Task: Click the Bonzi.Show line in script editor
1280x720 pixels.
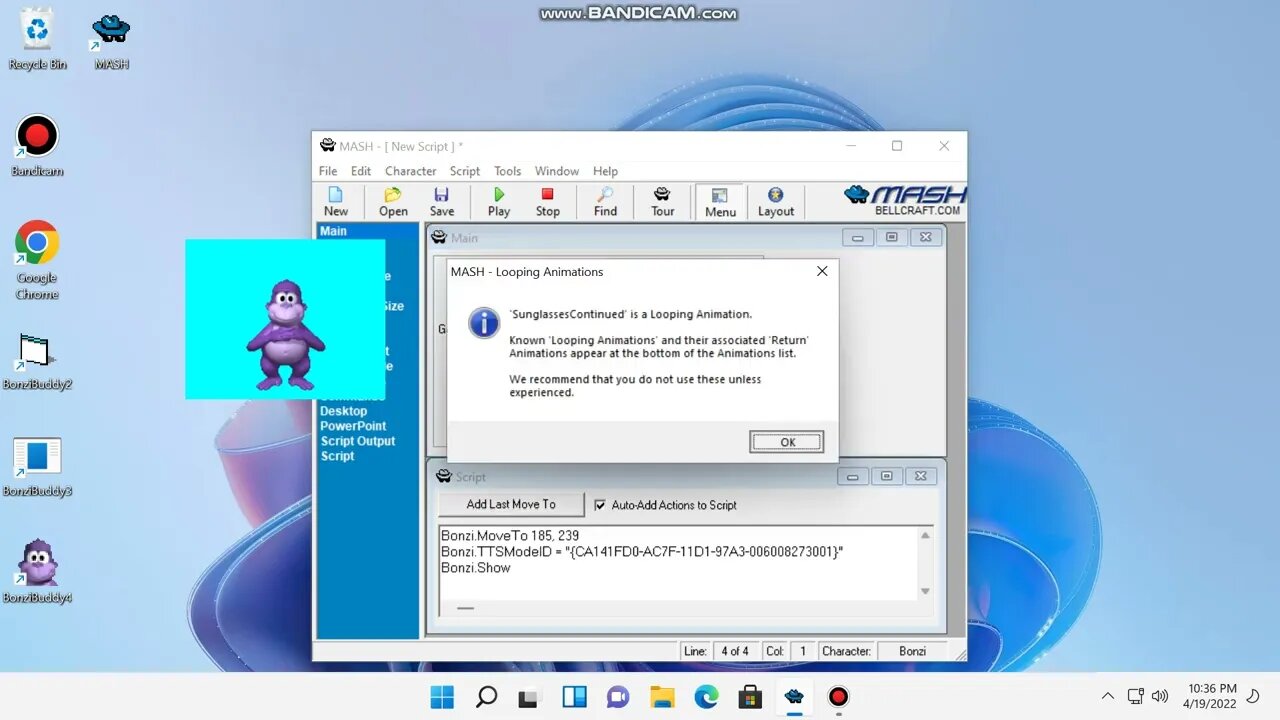Action: point(476,568)
